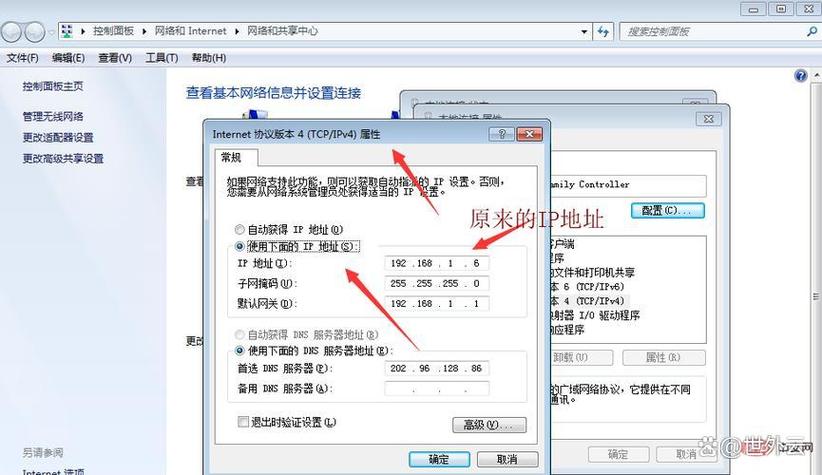Select 使用下面的 DNS 服务器地址 radio button
The height and width of the screenshot is (475, 822).
239,351
